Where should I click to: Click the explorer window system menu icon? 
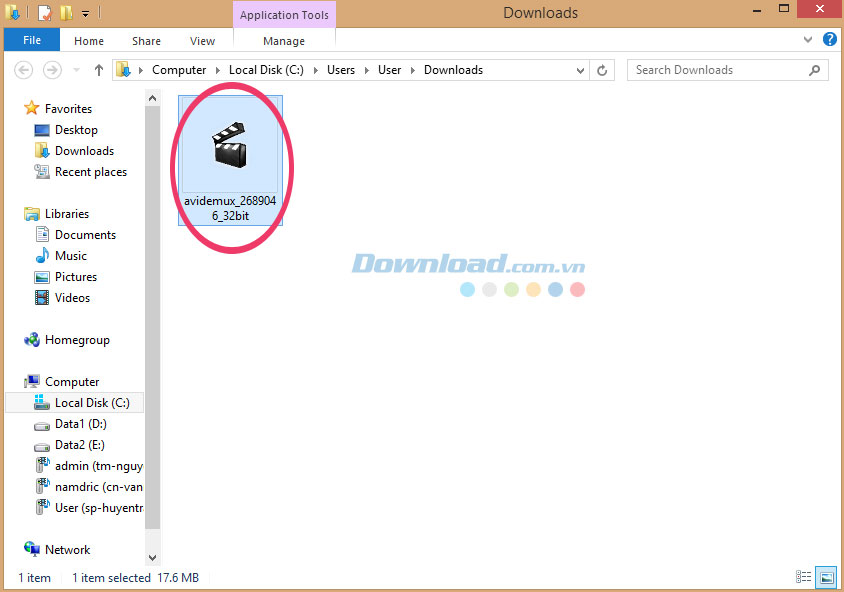point(12,12)
